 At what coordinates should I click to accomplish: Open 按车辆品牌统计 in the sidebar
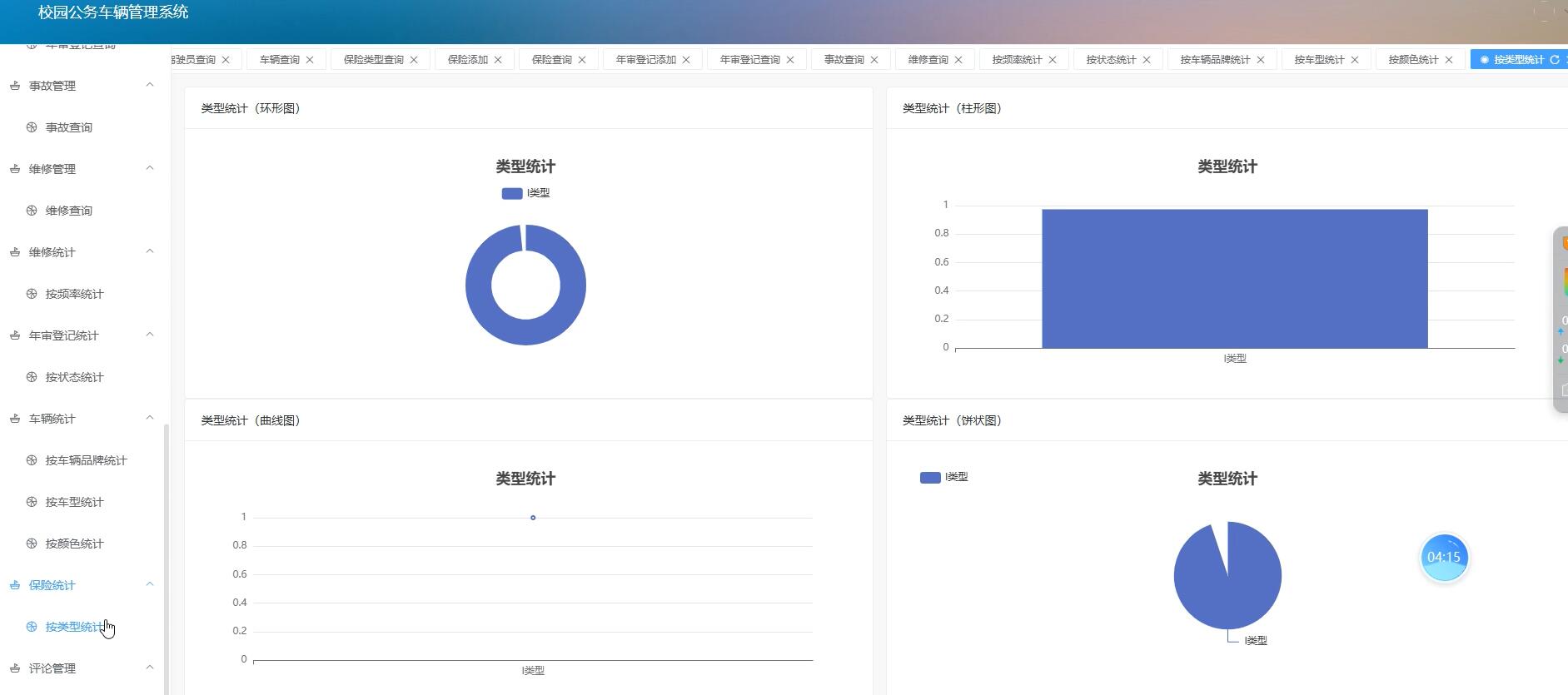(86, 460)
